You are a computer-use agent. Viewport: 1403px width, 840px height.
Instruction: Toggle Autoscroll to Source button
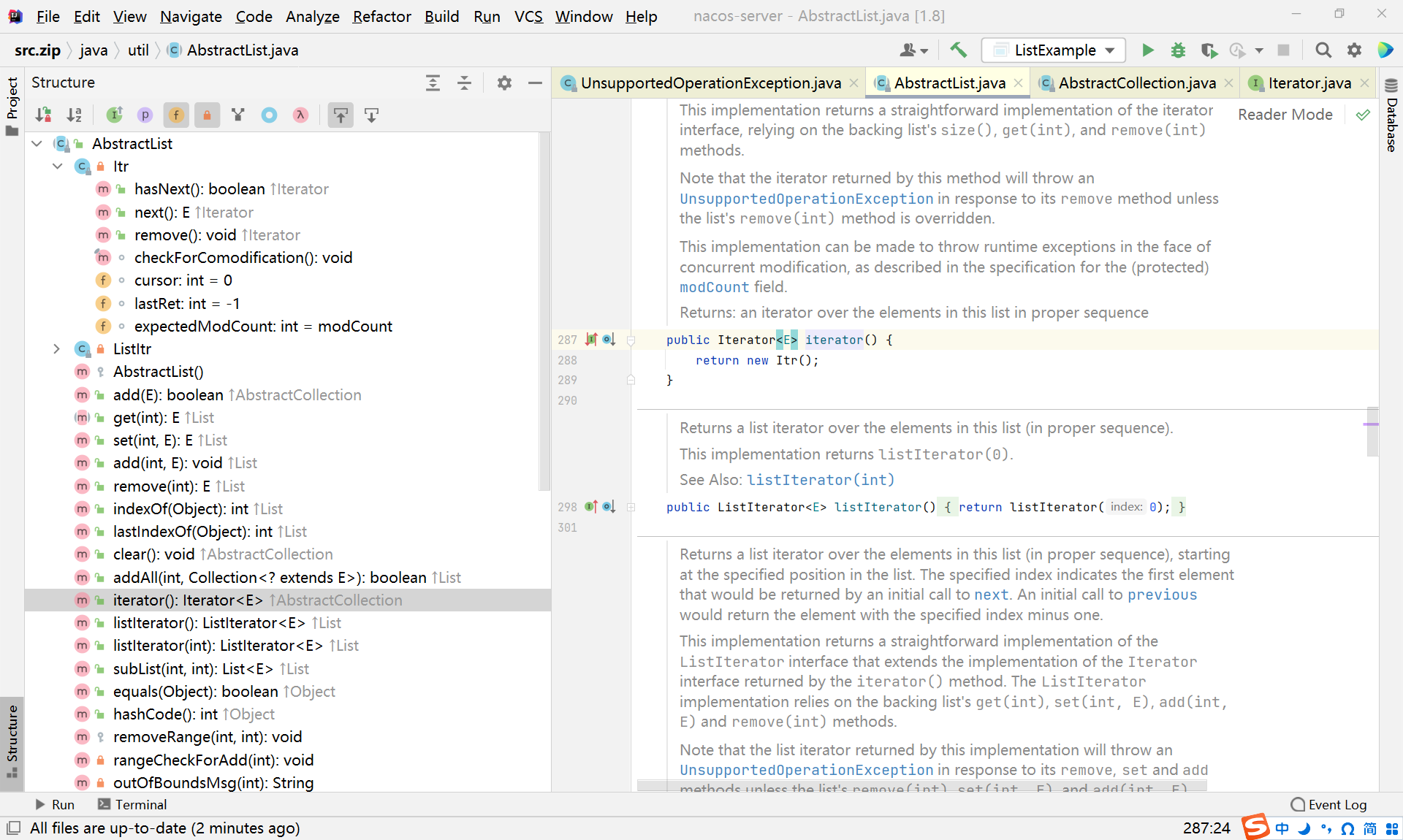tap(341, 115)
